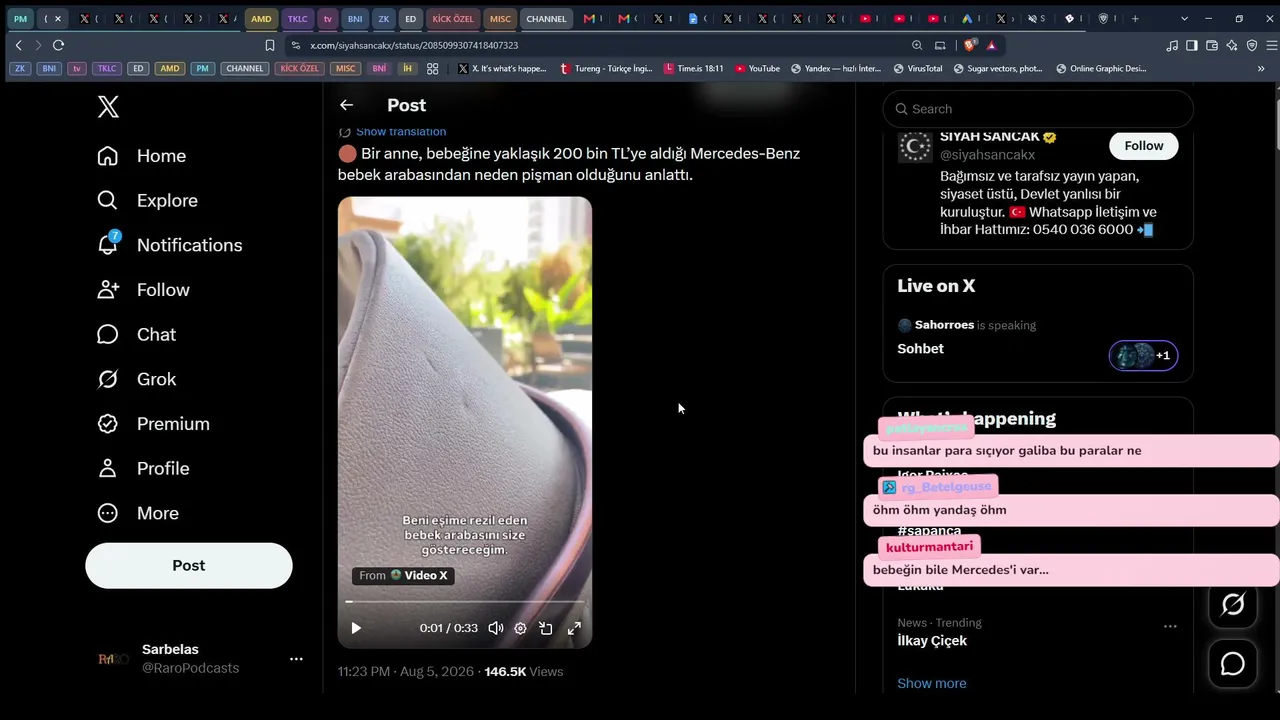Open Time.is bookmark
This screenshot has width=1280, height=720.
point(694,69)
